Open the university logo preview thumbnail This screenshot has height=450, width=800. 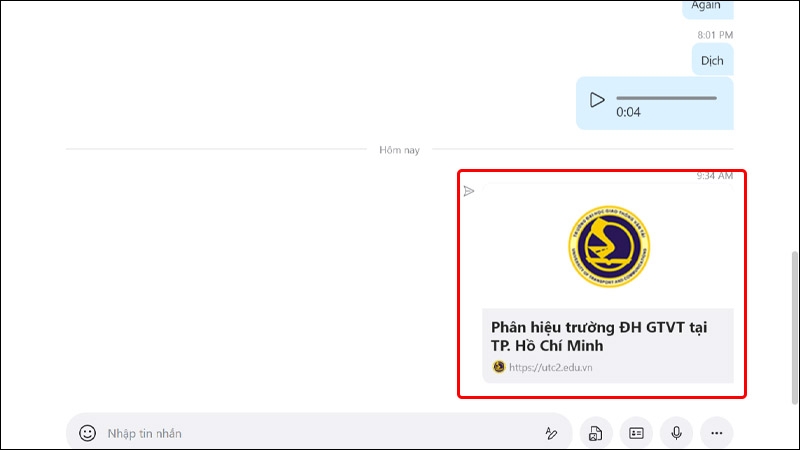coord(609,246)
